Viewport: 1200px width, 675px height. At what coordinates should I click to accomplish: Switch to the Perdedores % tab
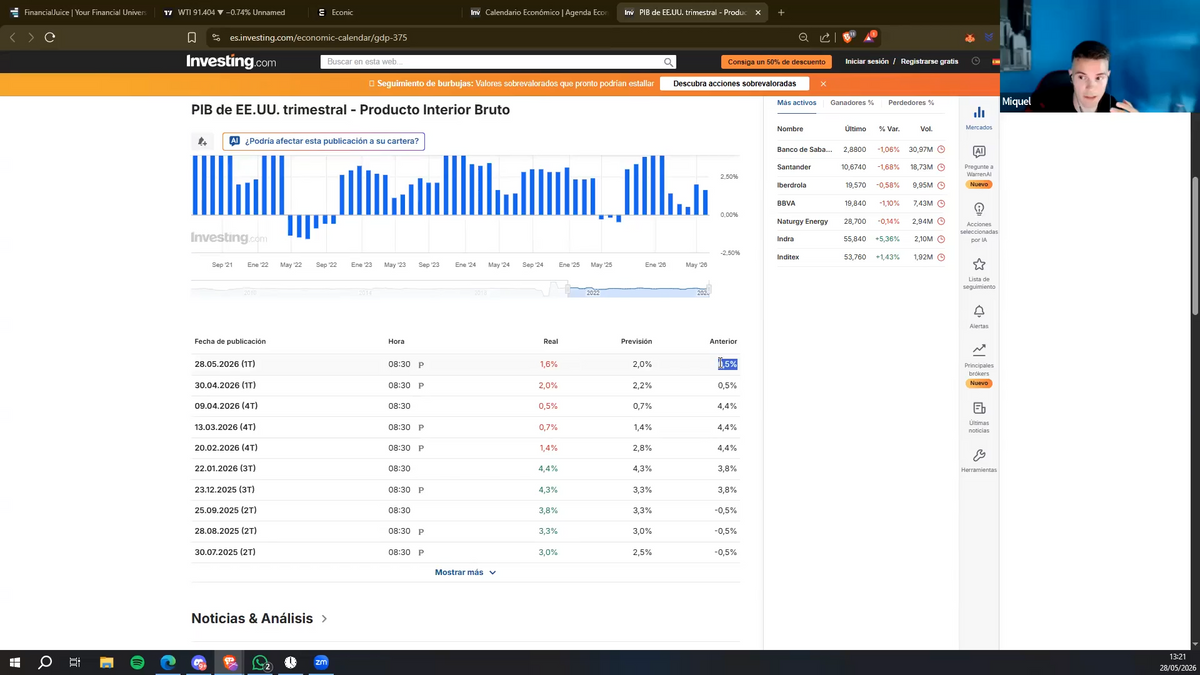click(911, 103)
